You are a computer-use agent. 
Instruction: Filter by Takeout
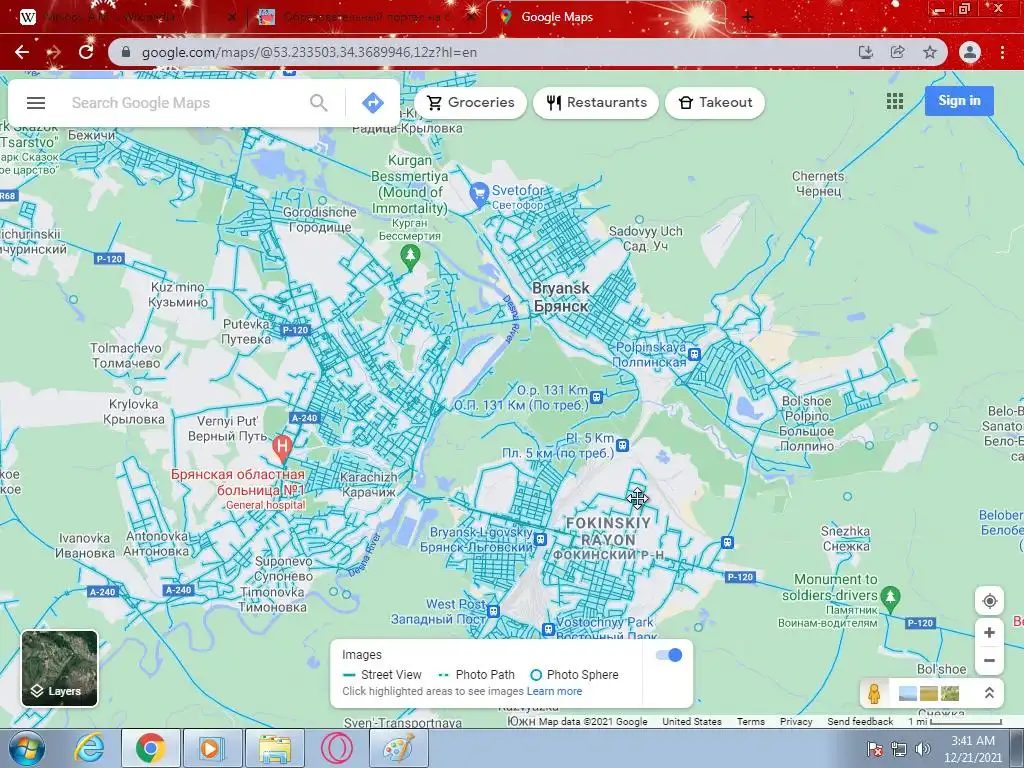pos(714,103)
